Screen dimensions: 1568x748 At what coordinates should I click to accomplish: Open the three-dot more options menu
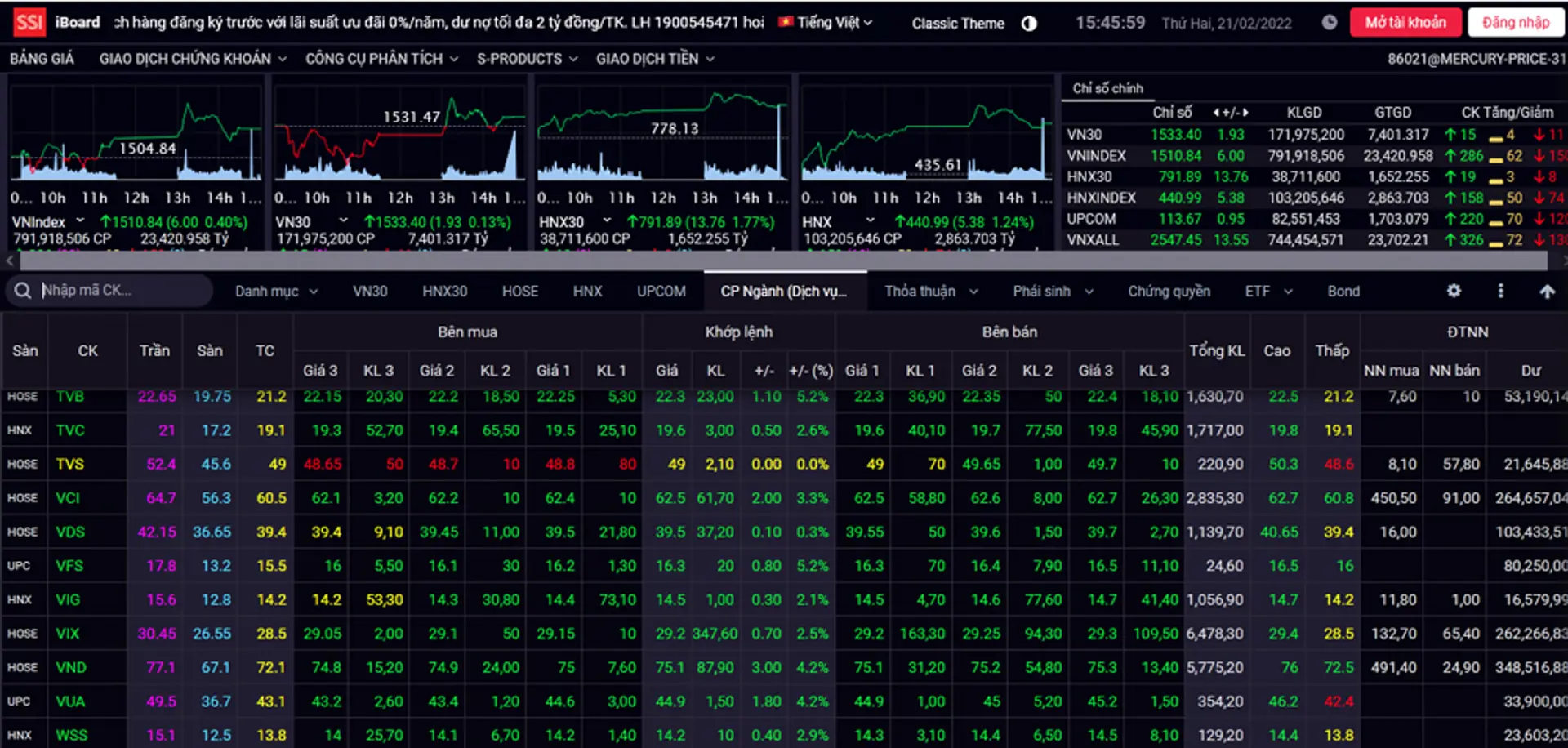click(1500, 291)
